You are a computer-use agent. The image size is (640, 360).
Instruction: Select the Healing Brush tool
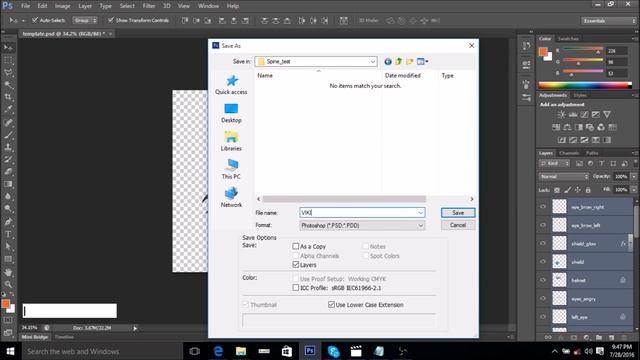coord(8,122)
